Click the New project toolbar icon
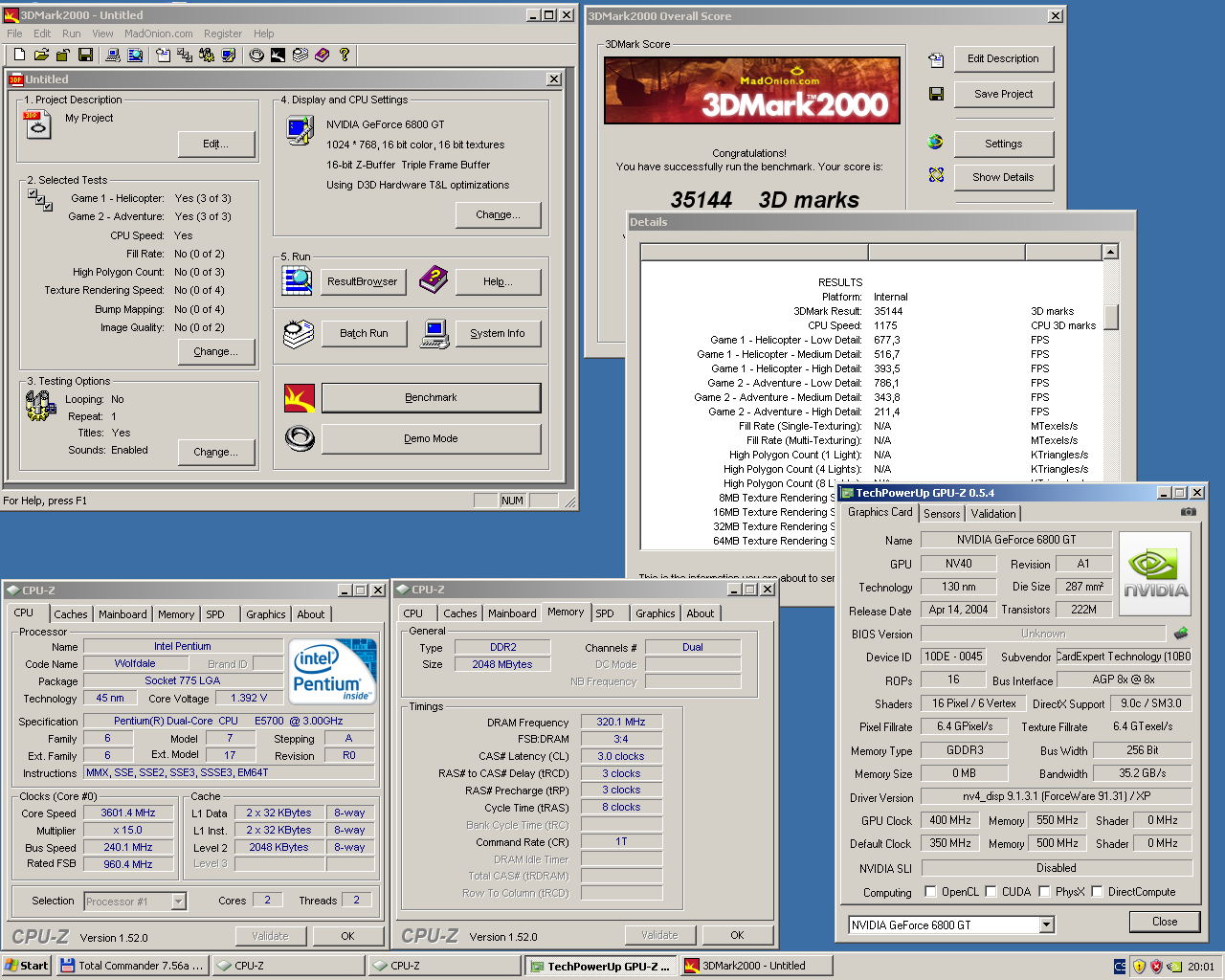Screen dimensions: 1225x980 (19, 56)
